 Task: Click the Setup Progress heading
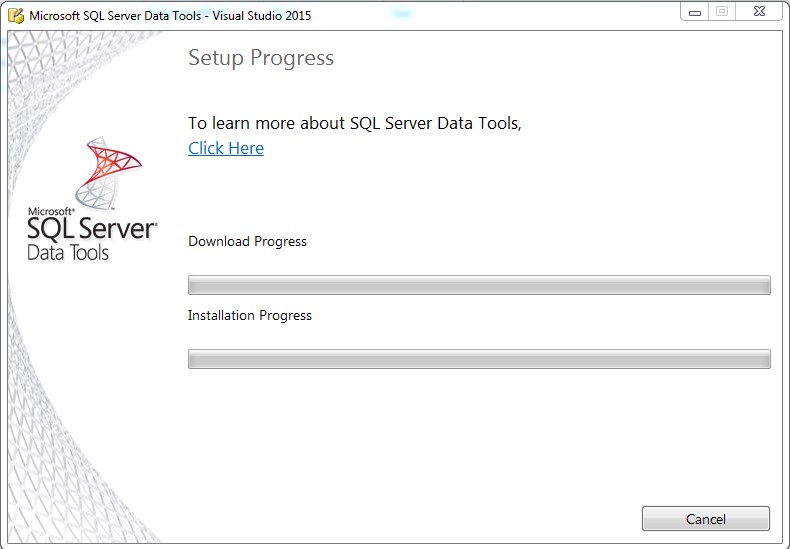[x=260, y=58]
